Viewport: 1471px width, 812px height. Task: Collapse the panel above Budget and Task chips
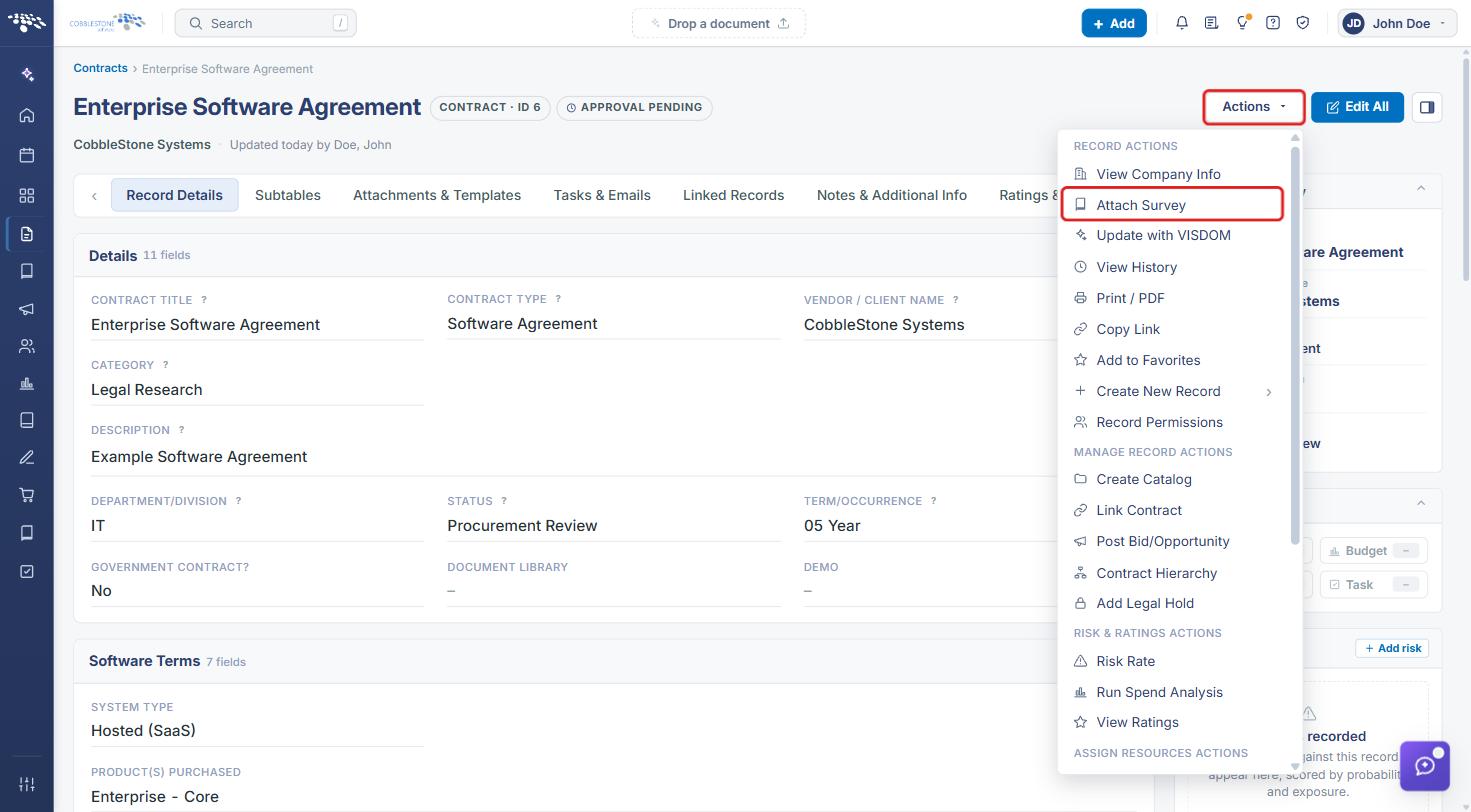pyautogui.click(x=1419, y=503)
